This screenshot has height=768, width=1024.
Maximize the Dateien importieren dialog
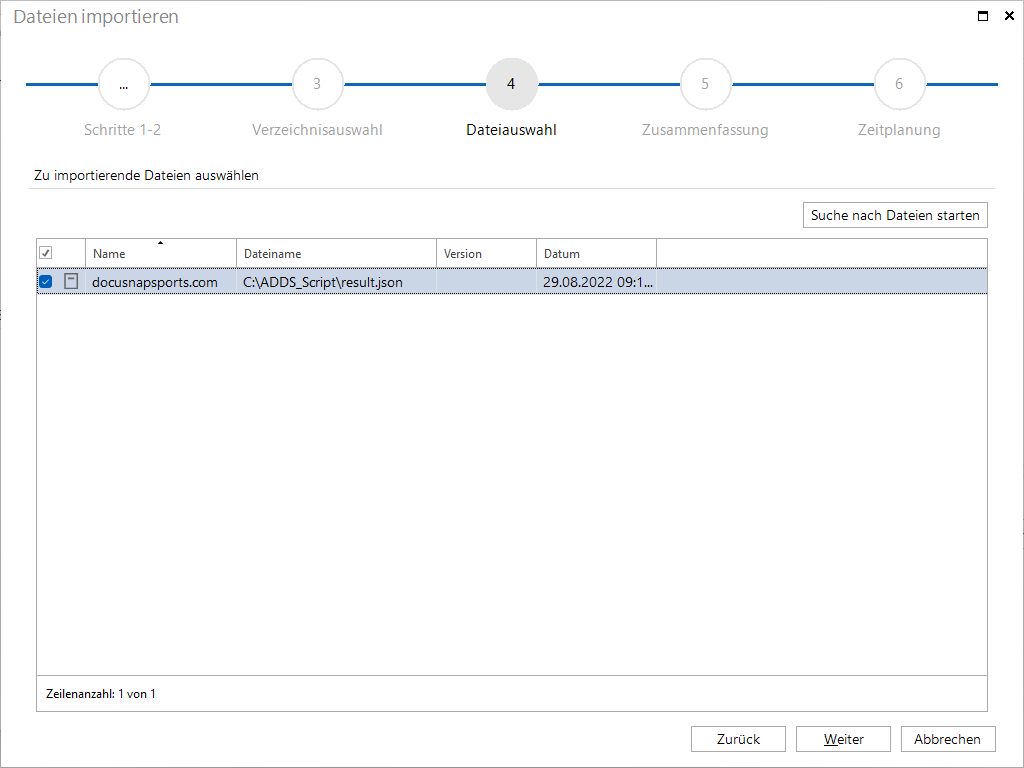tap(983, 16)
